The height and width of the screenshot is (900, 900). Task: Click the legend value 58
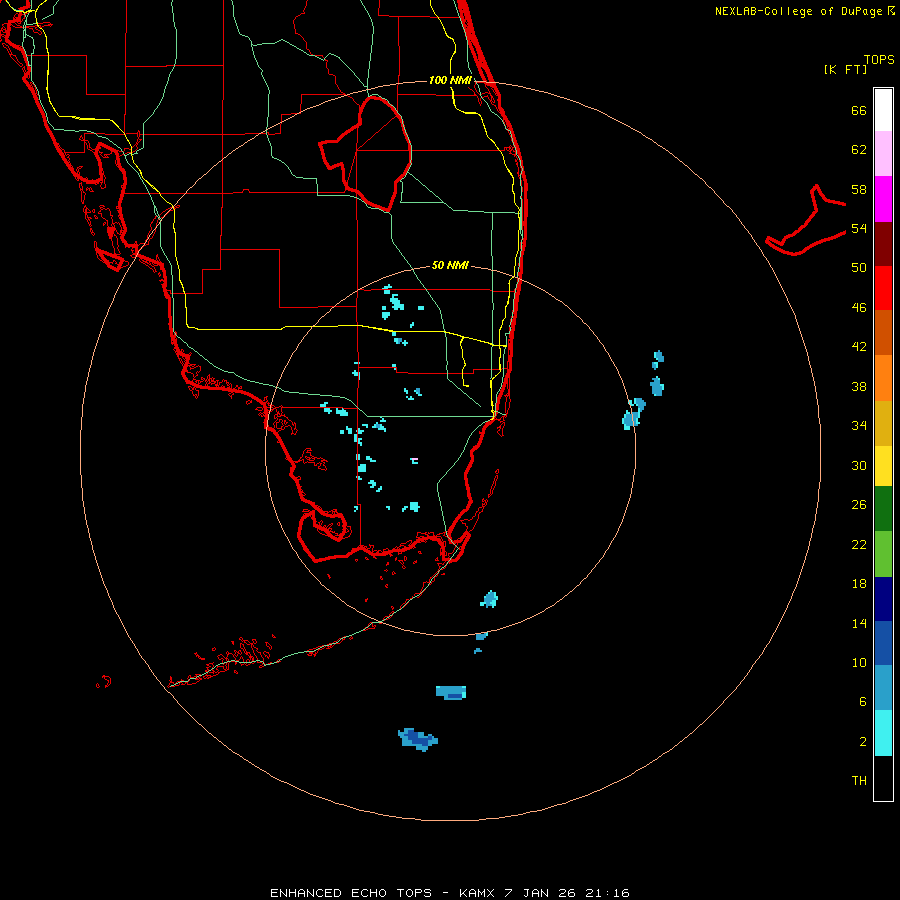tap(859, 189)
